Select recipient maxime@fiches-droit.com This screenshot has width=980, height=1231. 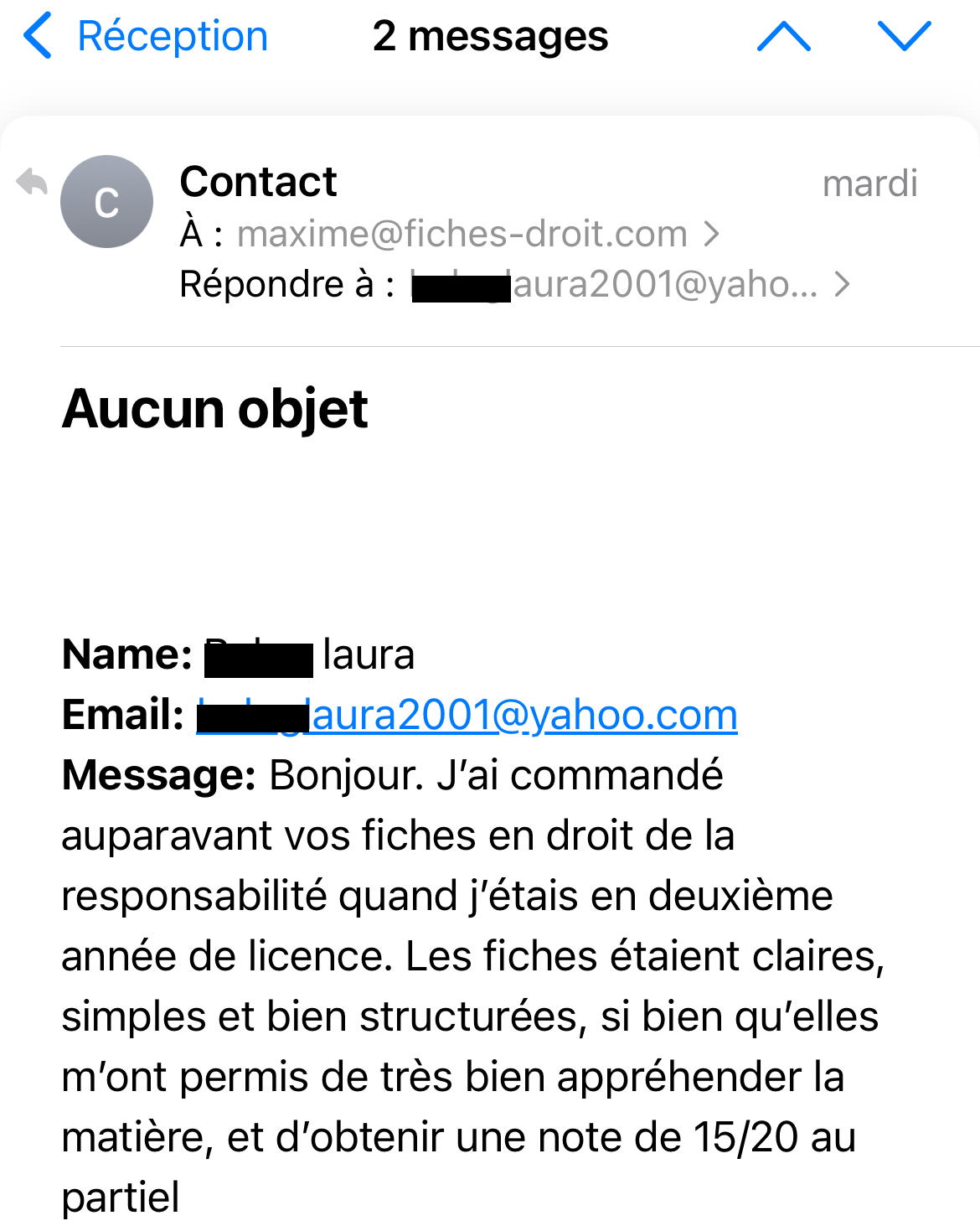[462, 234]
